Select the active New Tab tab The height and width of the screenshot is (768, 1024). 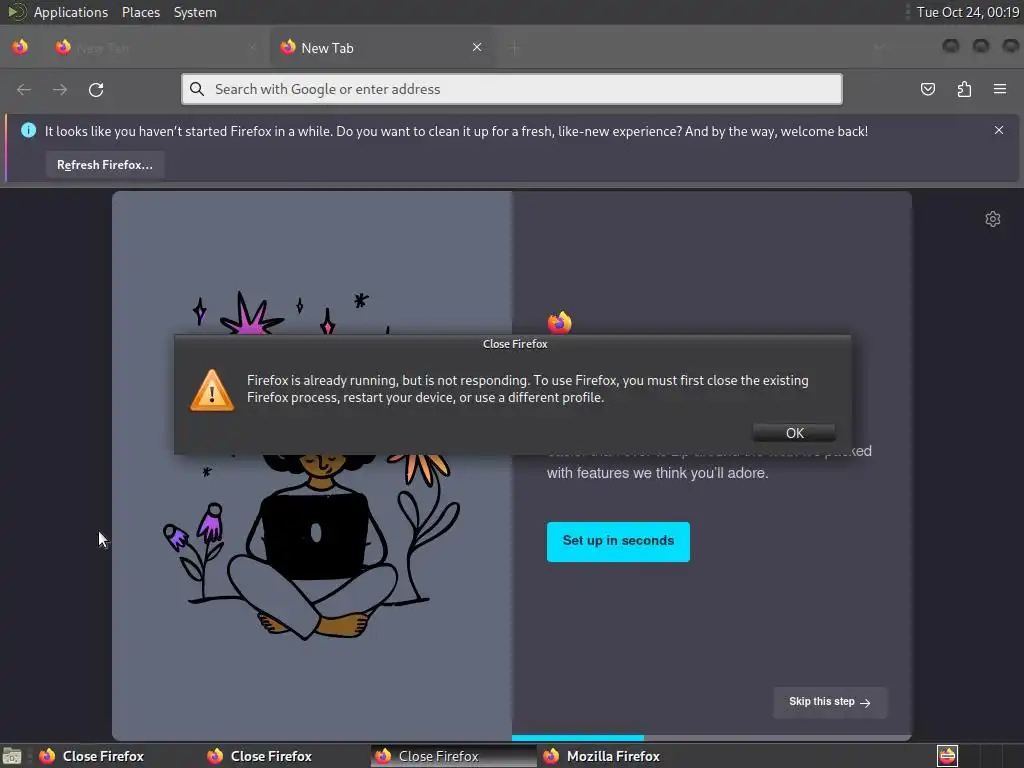tap(382, 48)
